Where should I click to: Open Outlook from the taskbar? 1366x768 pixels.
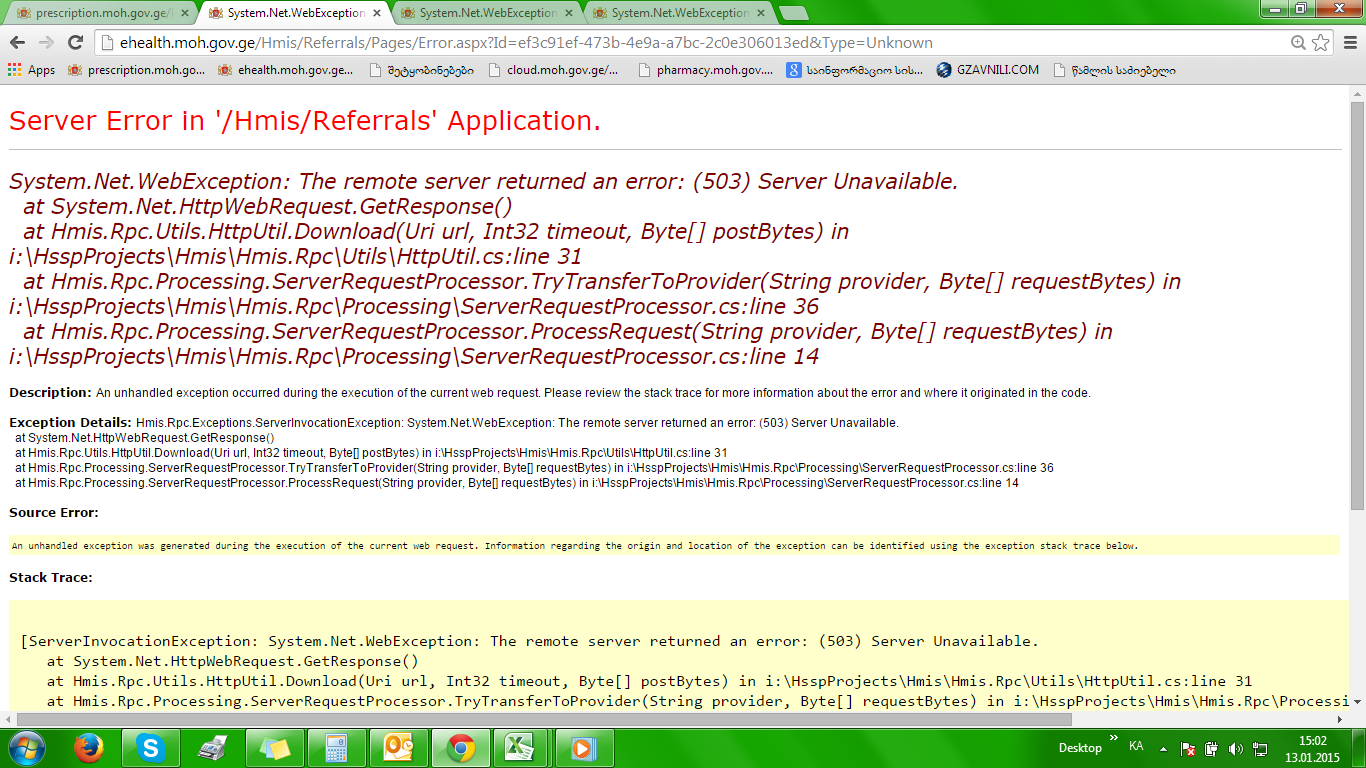(x=398, y=748)
